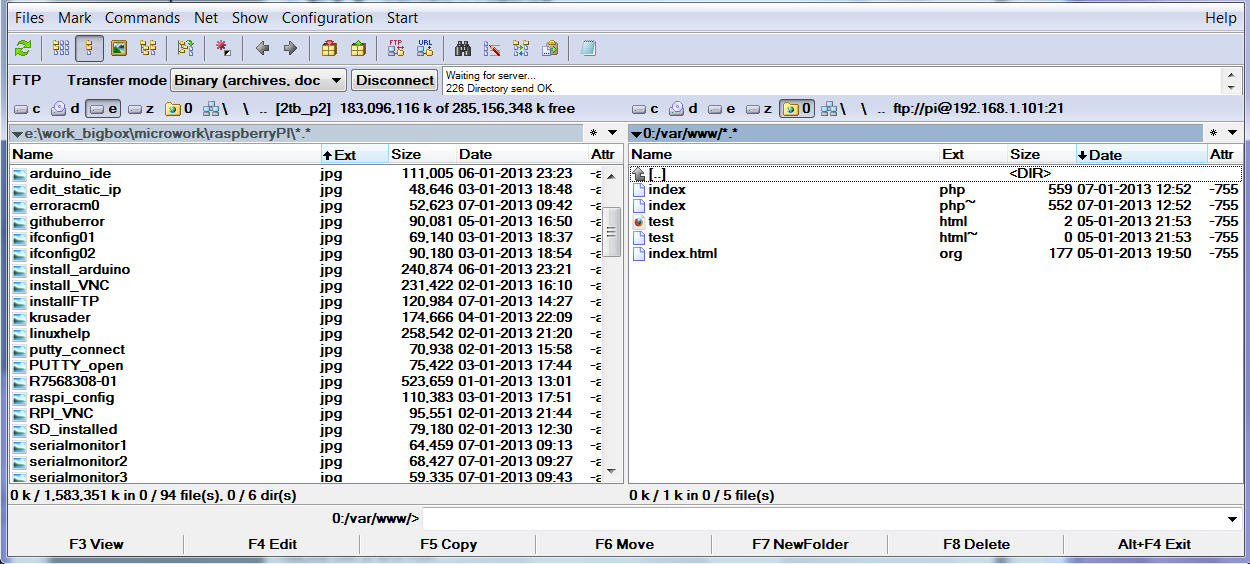The width and height of the screenshot is (1250, 564).
Task: Open the Commands menu
Action: coord(143,17)
